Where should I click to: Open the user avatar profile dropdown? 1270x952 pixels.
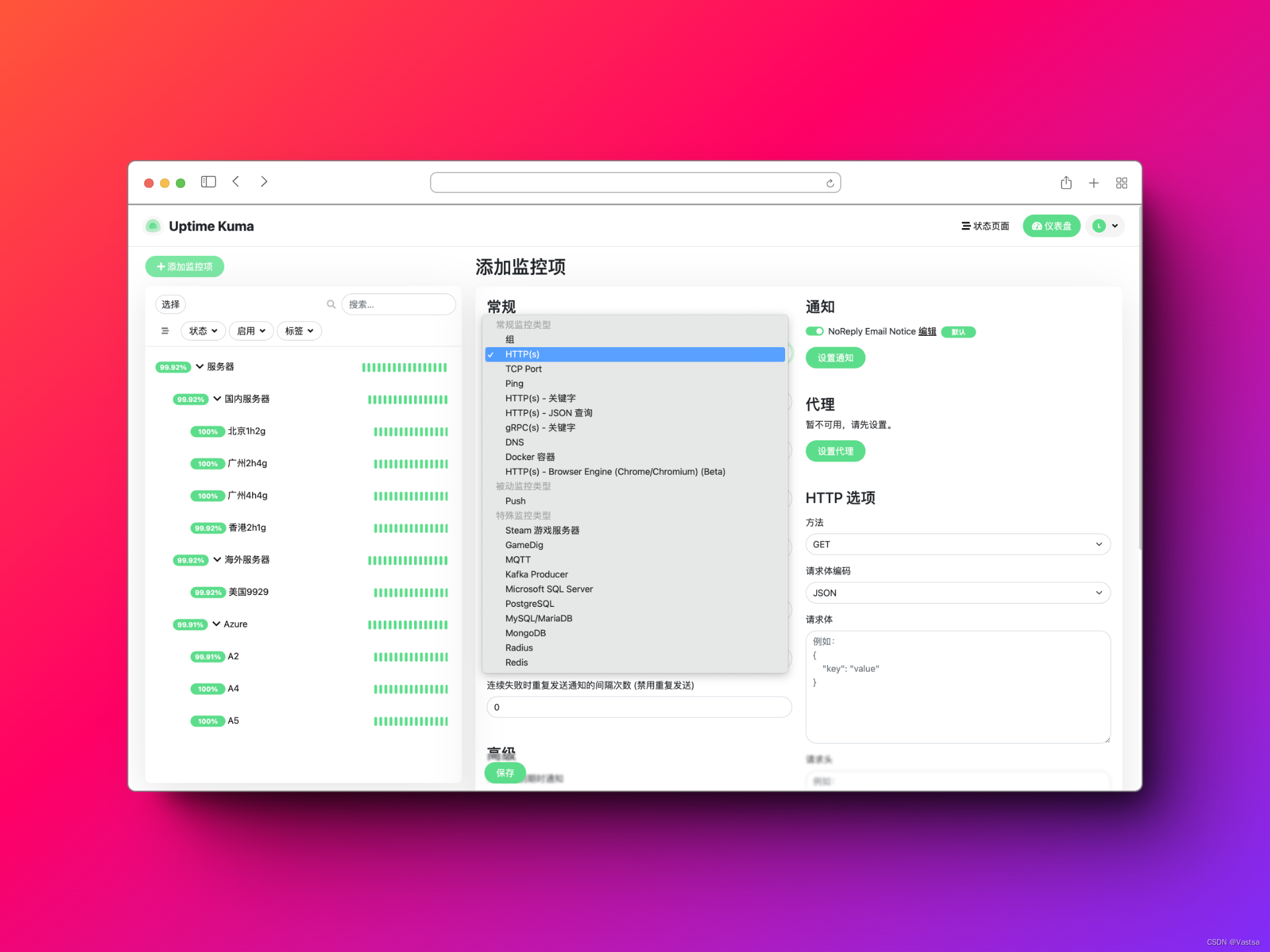1105,226
